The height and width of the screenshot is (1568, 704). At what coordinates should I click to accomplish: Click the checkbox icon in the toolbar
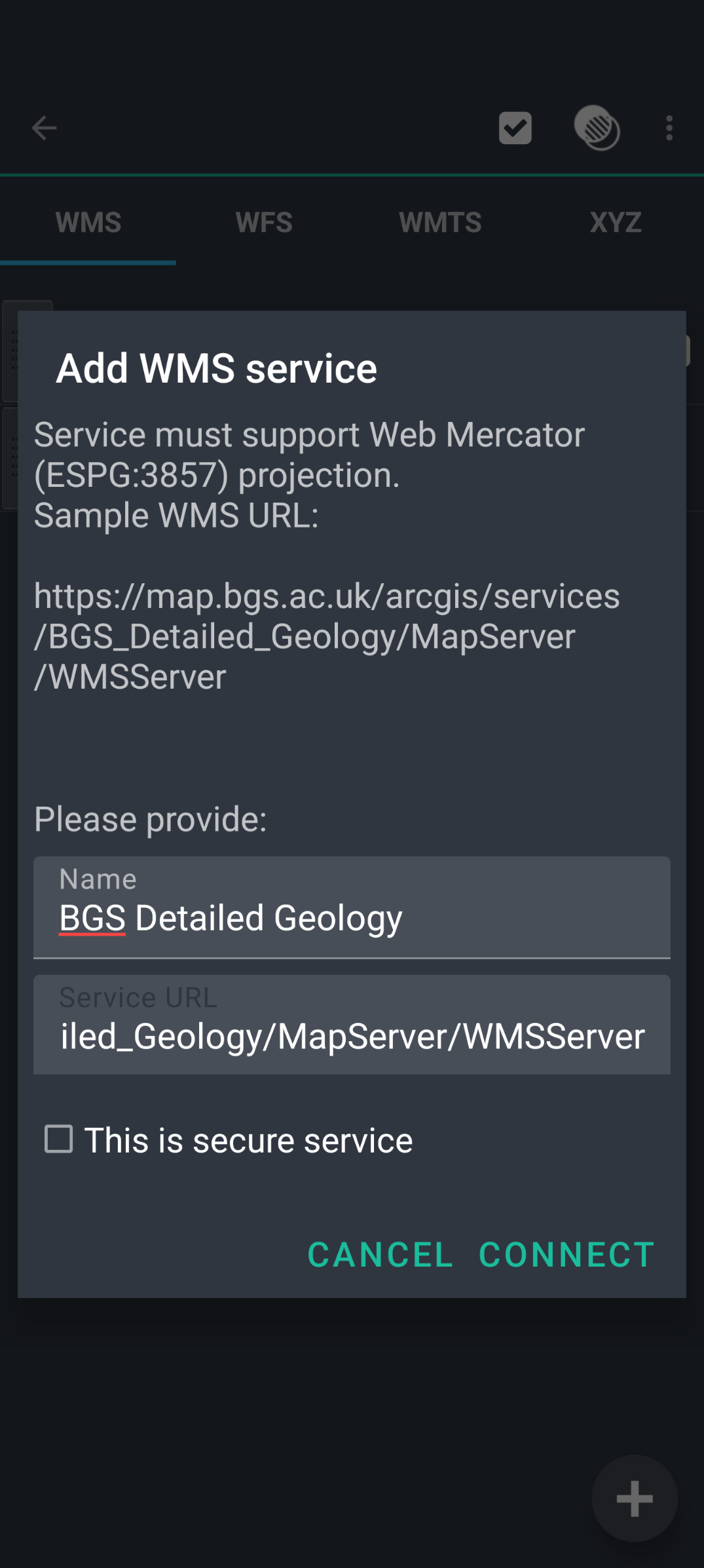(x=515, y=128)
